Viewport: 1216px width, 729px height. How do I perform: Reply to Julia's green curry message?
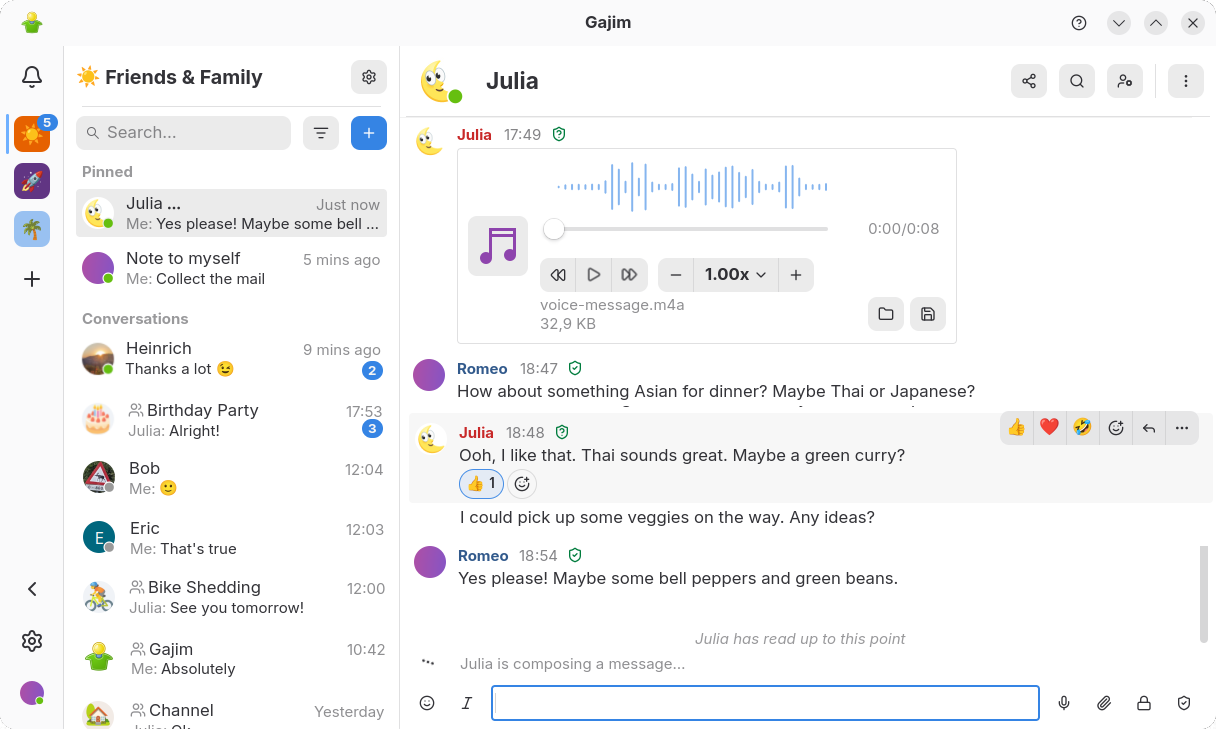1148,427
